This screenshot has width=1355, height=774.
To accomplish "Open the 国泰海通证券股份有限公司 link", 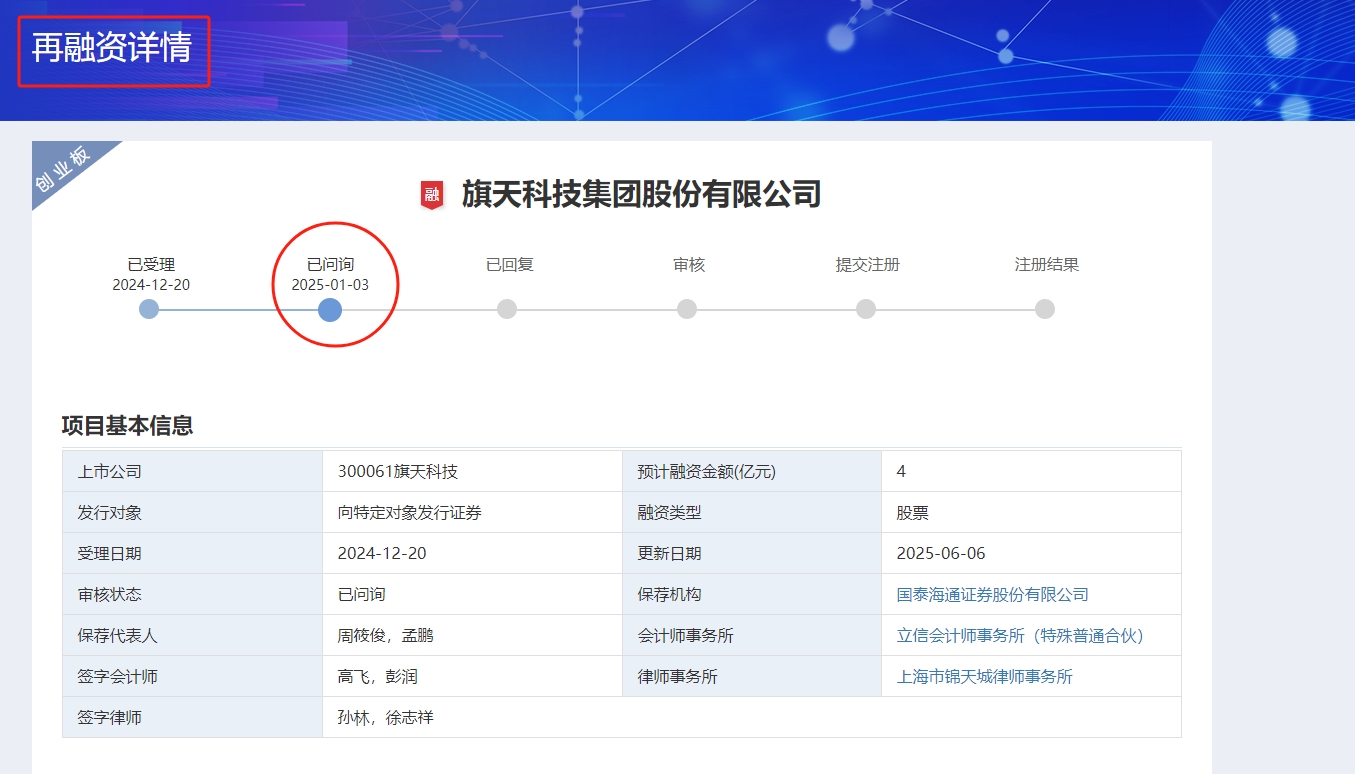I will (x=993, y=595).
